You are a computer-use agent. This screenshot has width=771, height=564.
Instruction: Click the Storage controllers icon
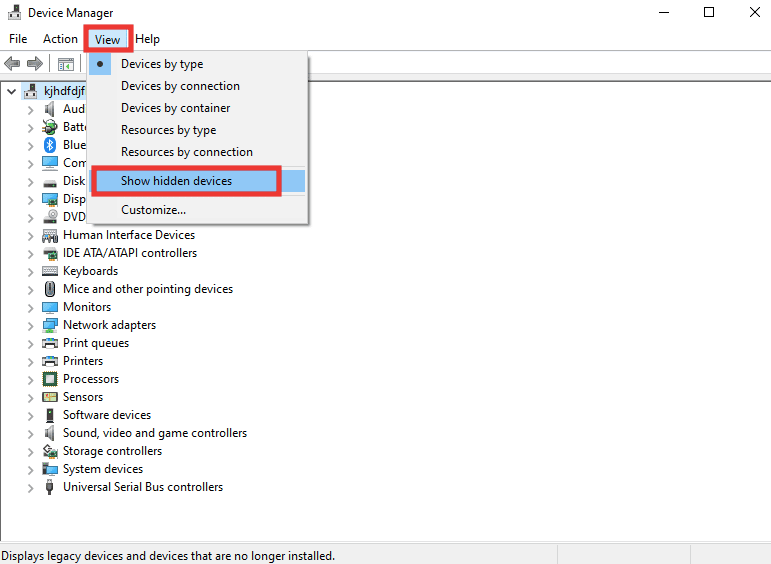click(x=50, y=451)
